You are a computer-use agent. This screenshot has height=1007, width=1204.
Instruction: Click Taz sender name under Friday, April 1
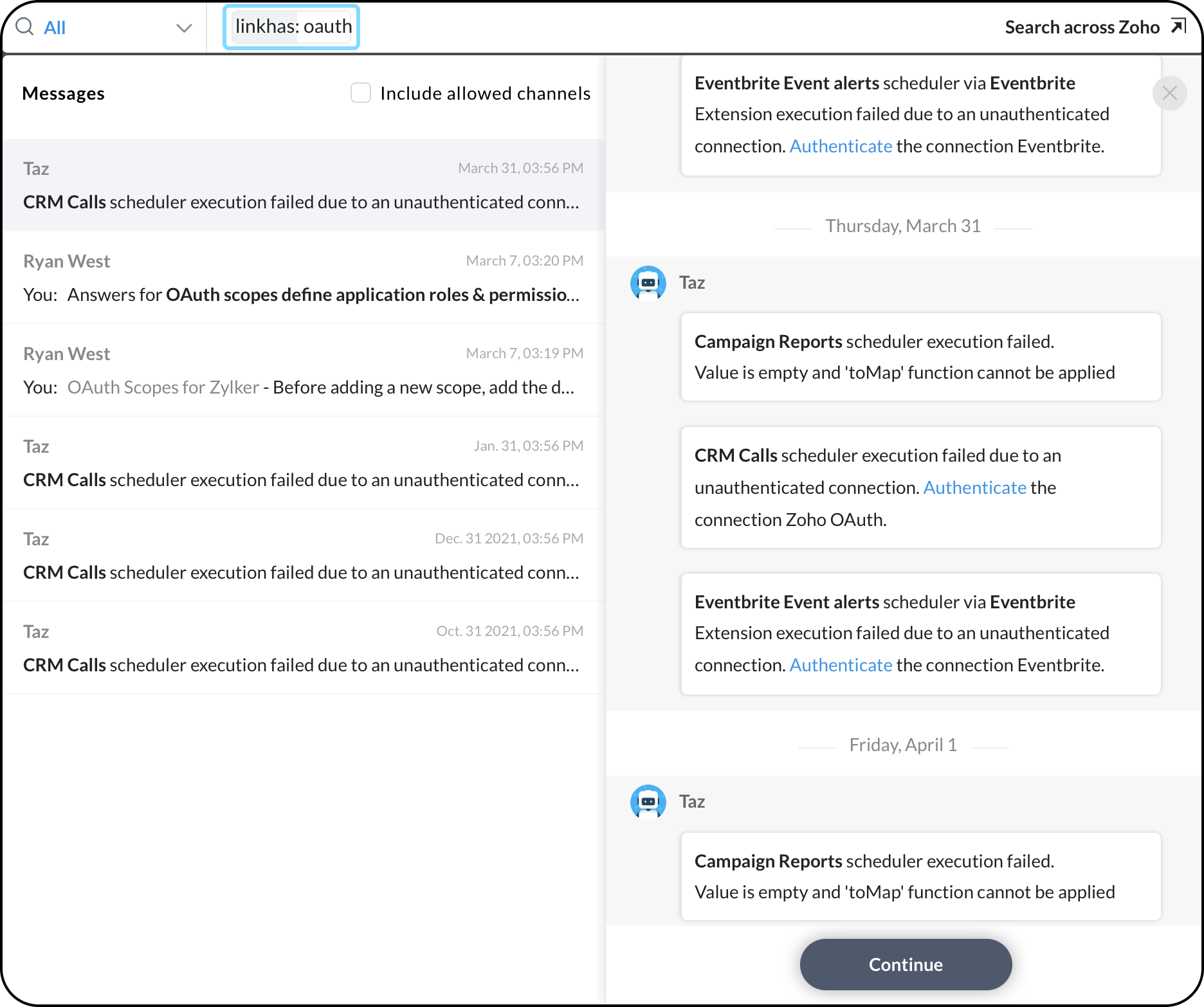(x=692, y=802)
